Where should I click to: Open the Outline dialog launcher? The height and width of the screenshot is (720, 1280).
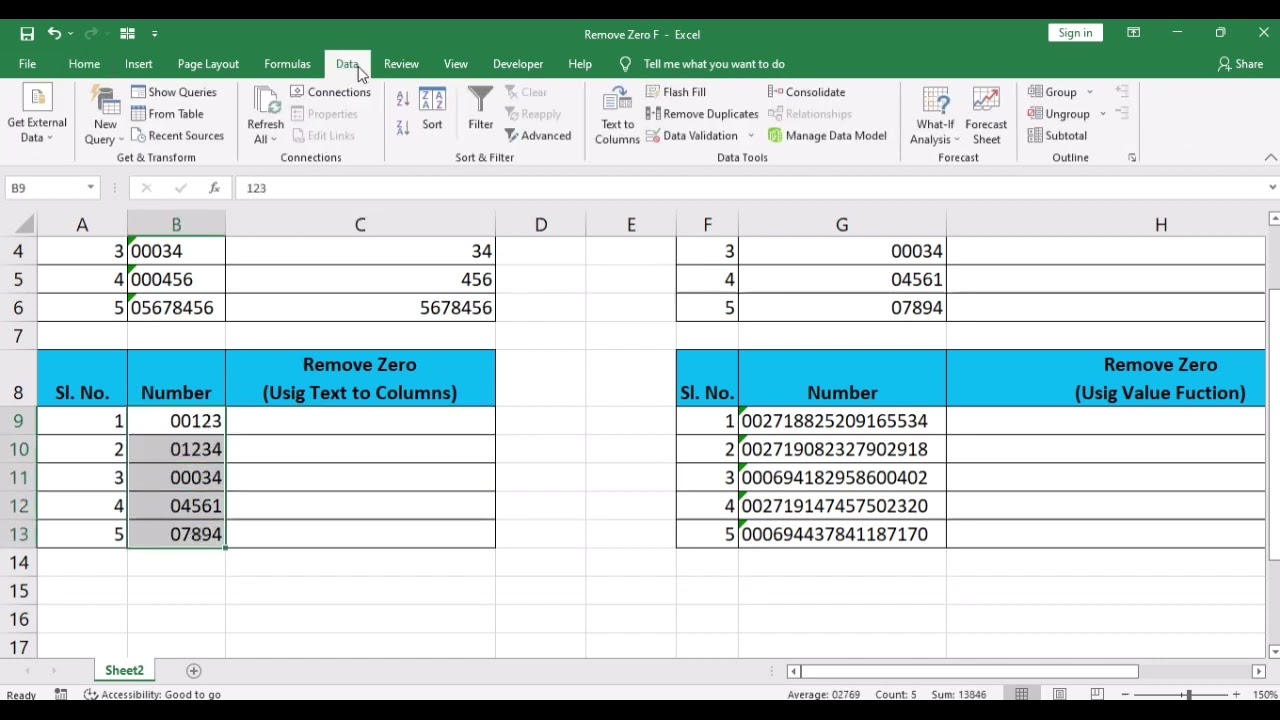[x=1132, y=158]
